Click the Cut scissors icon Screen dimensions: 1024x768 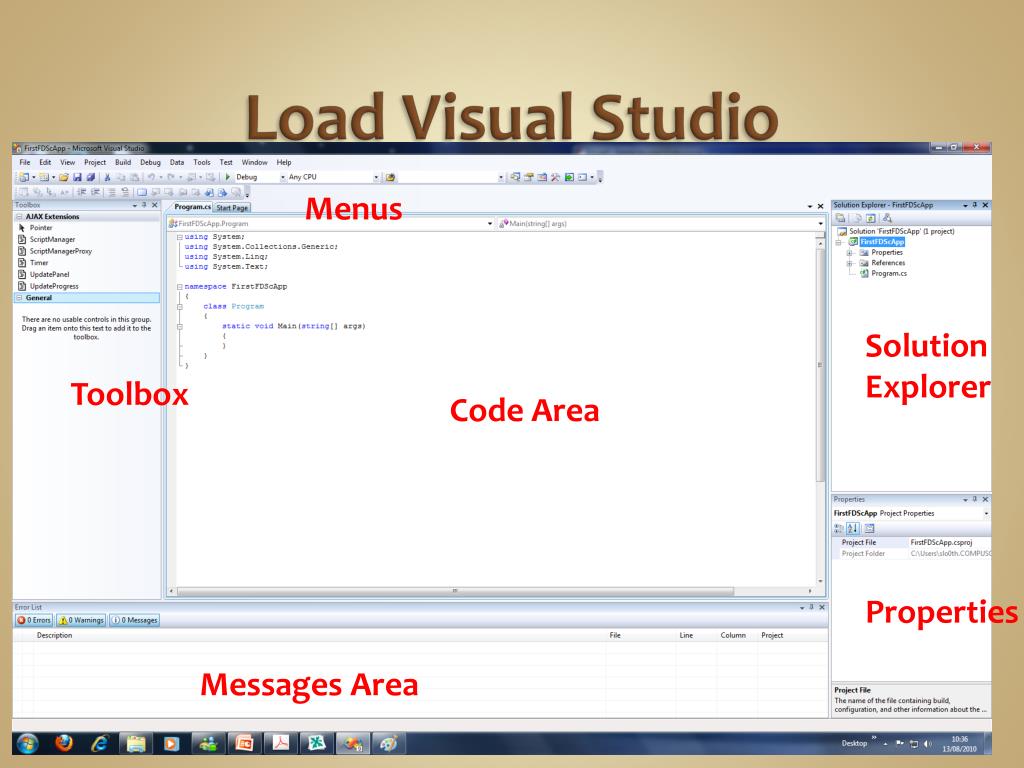click(107, 177)
